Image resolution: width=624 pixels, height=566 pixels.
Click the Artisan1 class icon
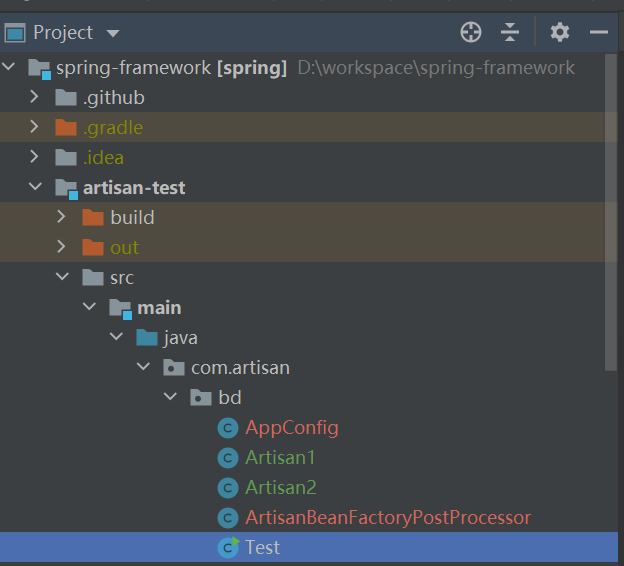coord(229,458)
